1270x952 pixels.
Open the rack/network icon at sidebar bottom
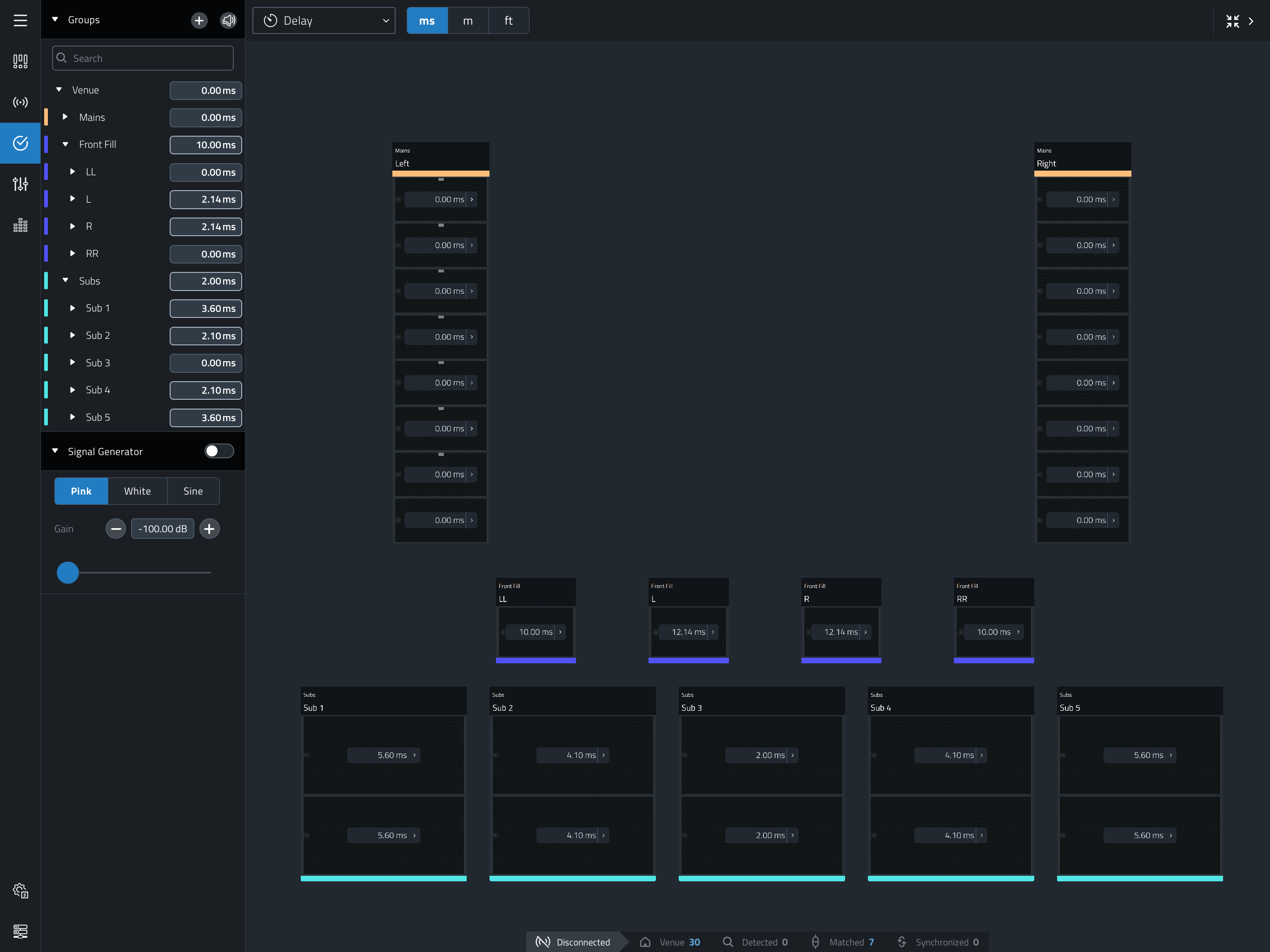[20, 931]
